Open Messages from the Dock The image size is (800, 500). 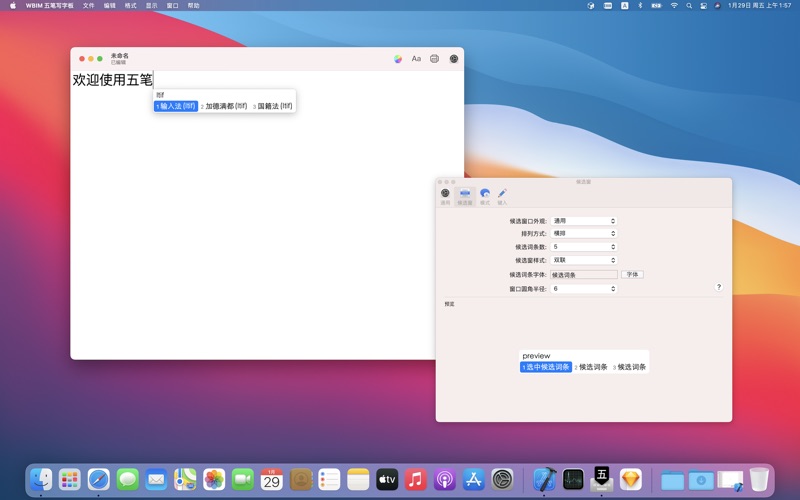pyautogui.click(x=127, y=480)
